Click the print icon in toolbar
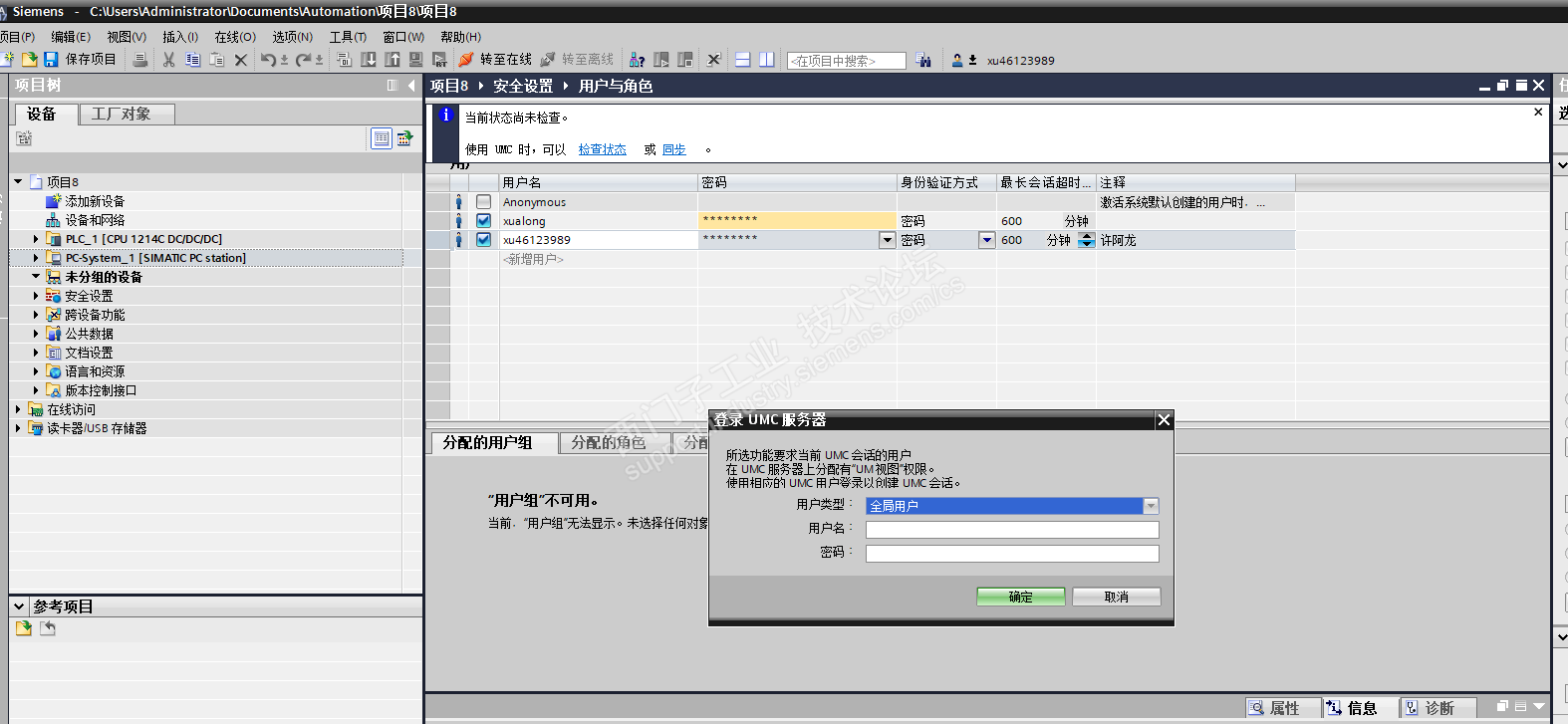The height and width of the screenshot is (724, 1568). 140,60
